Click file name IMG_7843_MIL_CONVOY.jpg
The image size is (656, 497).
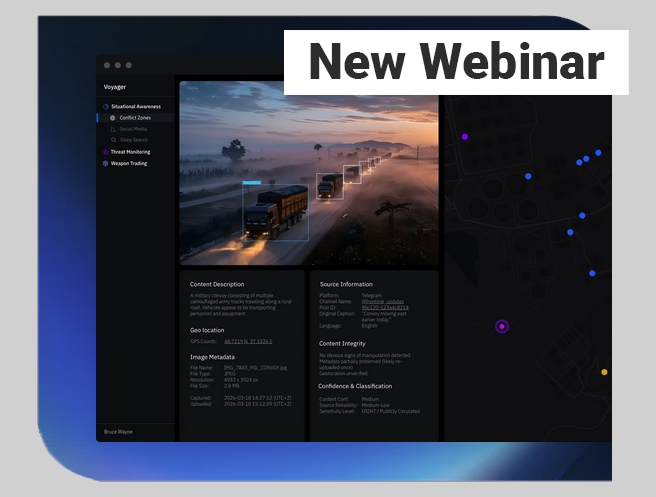[x=255, y=368]
